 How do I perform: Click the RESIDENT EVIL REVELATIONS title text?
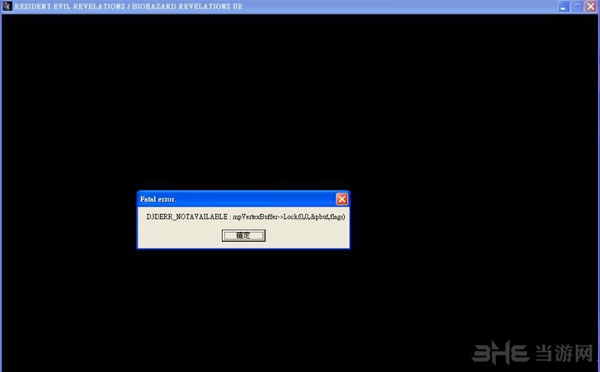point(70,6)
